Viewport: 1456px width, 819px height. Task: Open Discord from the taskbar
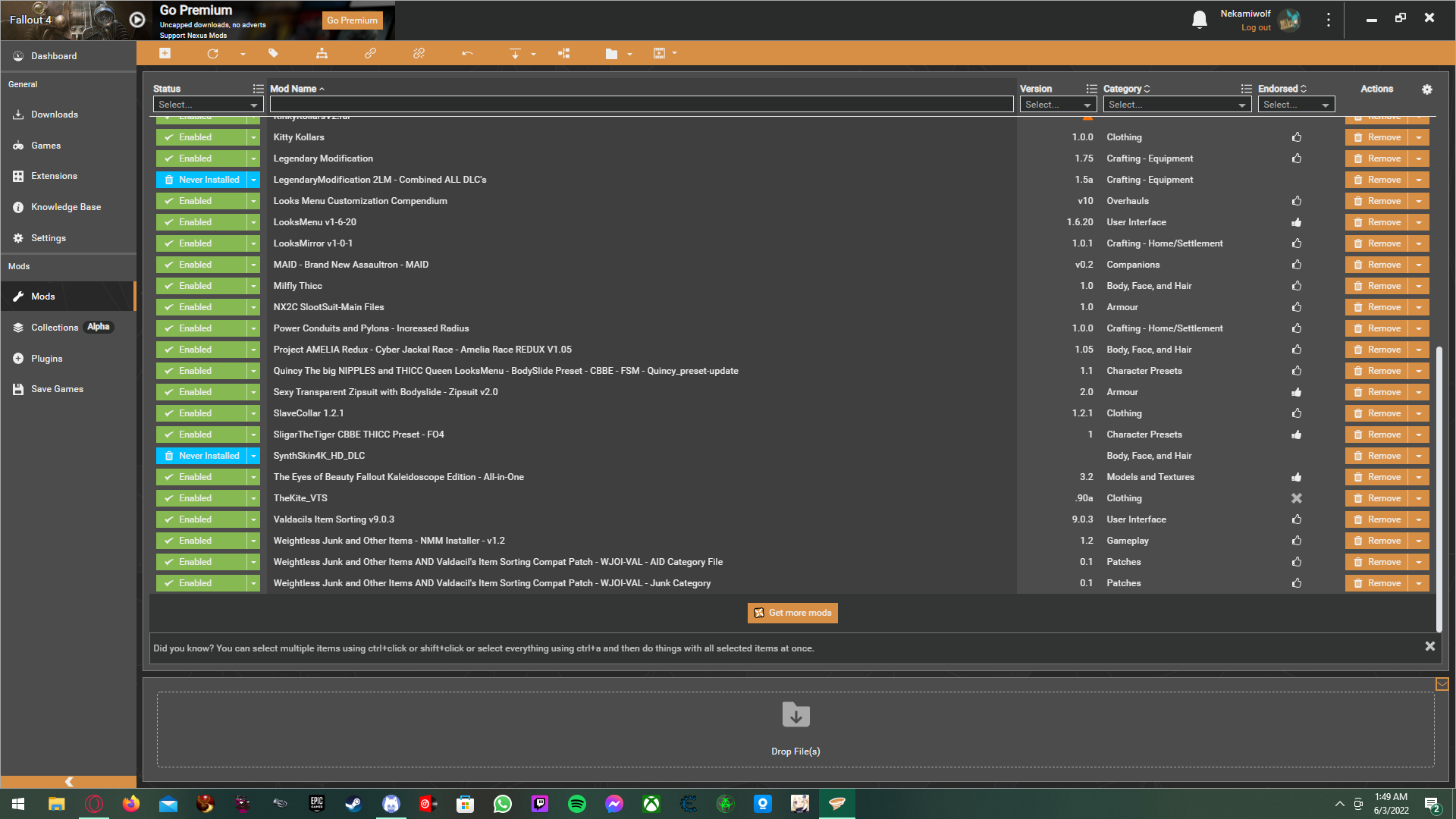click(391, 804)
